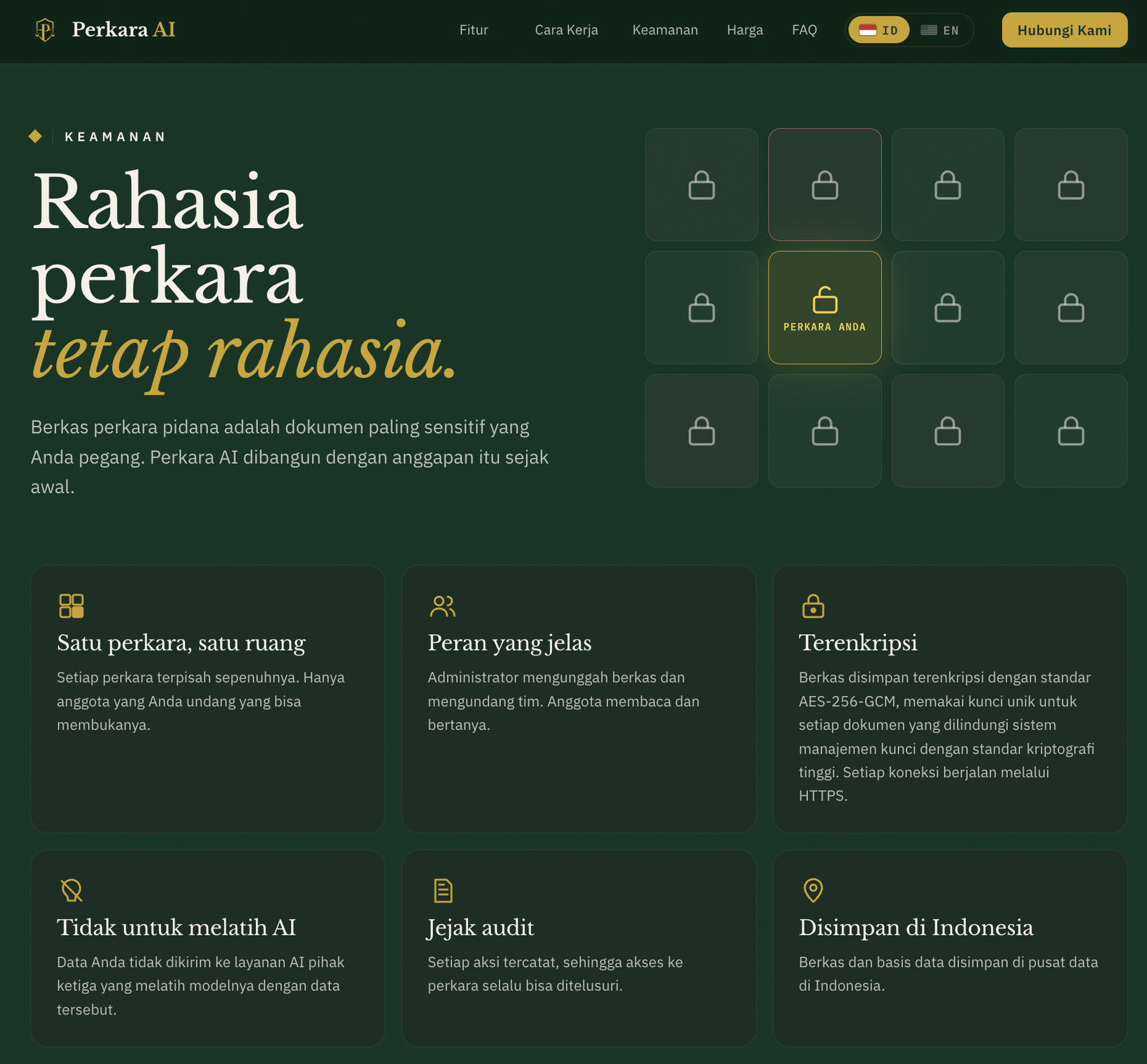Open the Harga navigation item

pyautogui.click(x=745, y=30)
